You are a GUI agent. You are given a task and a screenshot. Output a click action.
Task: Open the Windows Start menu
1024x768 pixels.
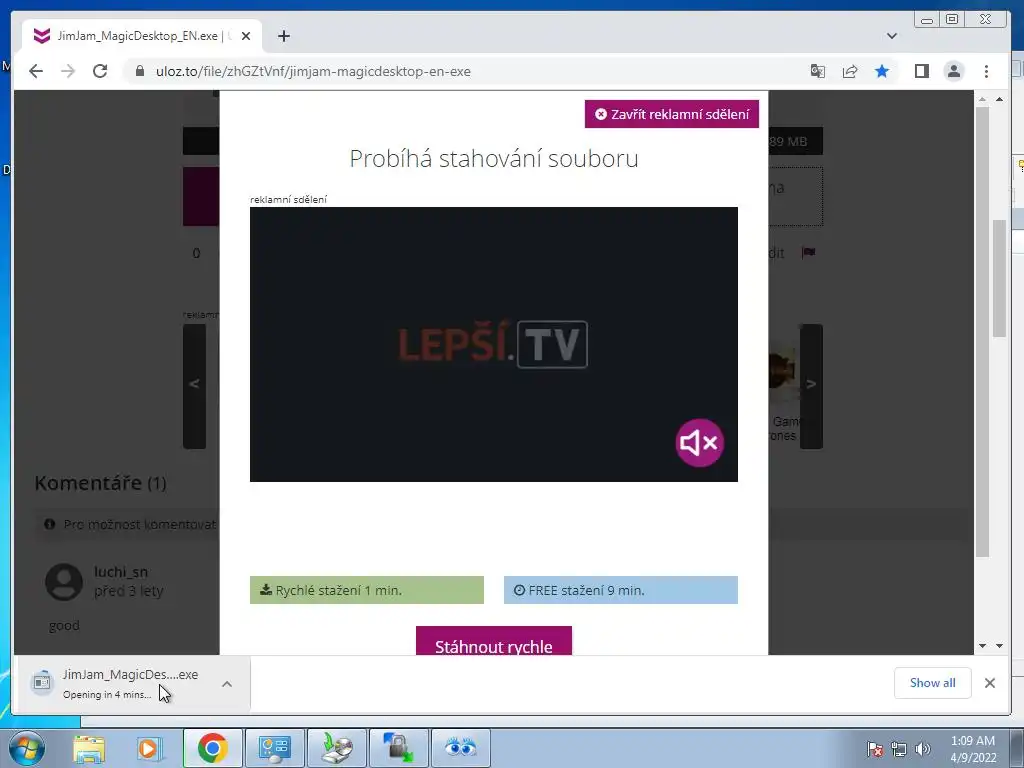coord(27,748)
